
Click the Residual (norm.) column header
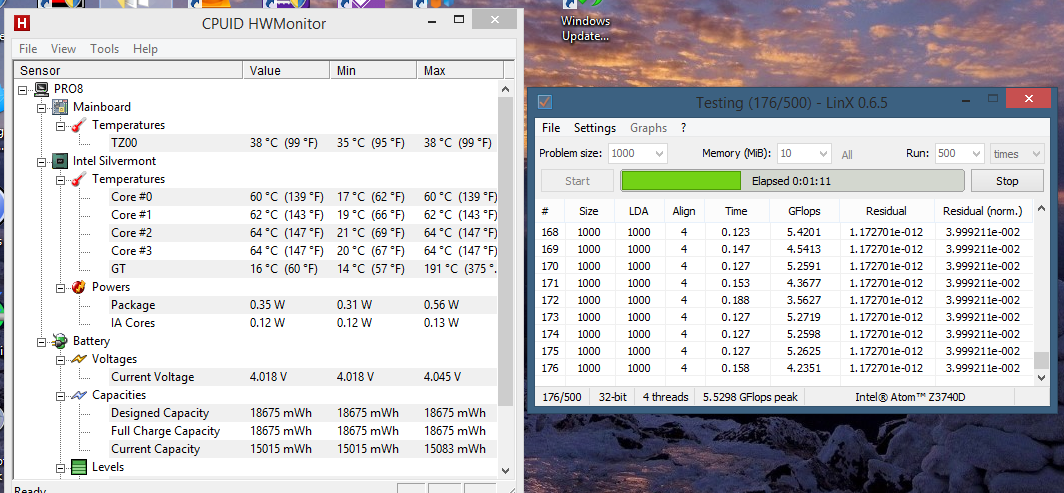(983, 211)
